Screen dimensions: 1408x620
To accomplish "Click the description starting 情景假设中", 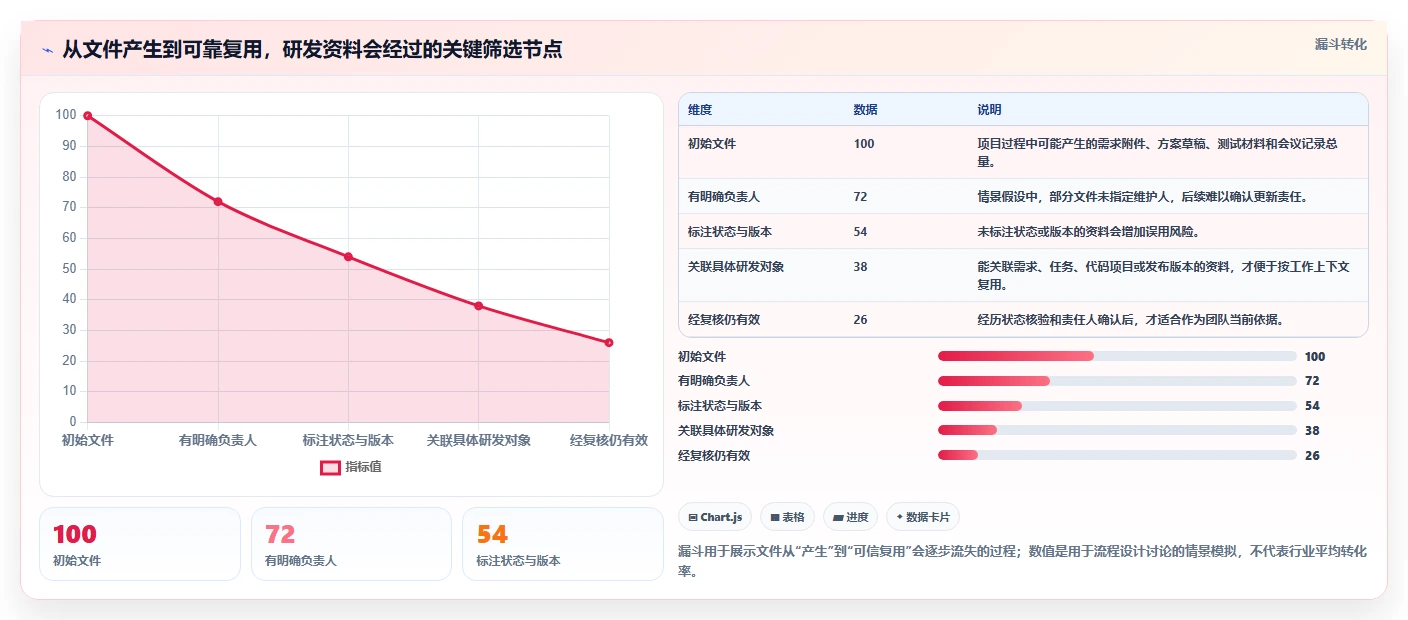I will click(1143, 197).
